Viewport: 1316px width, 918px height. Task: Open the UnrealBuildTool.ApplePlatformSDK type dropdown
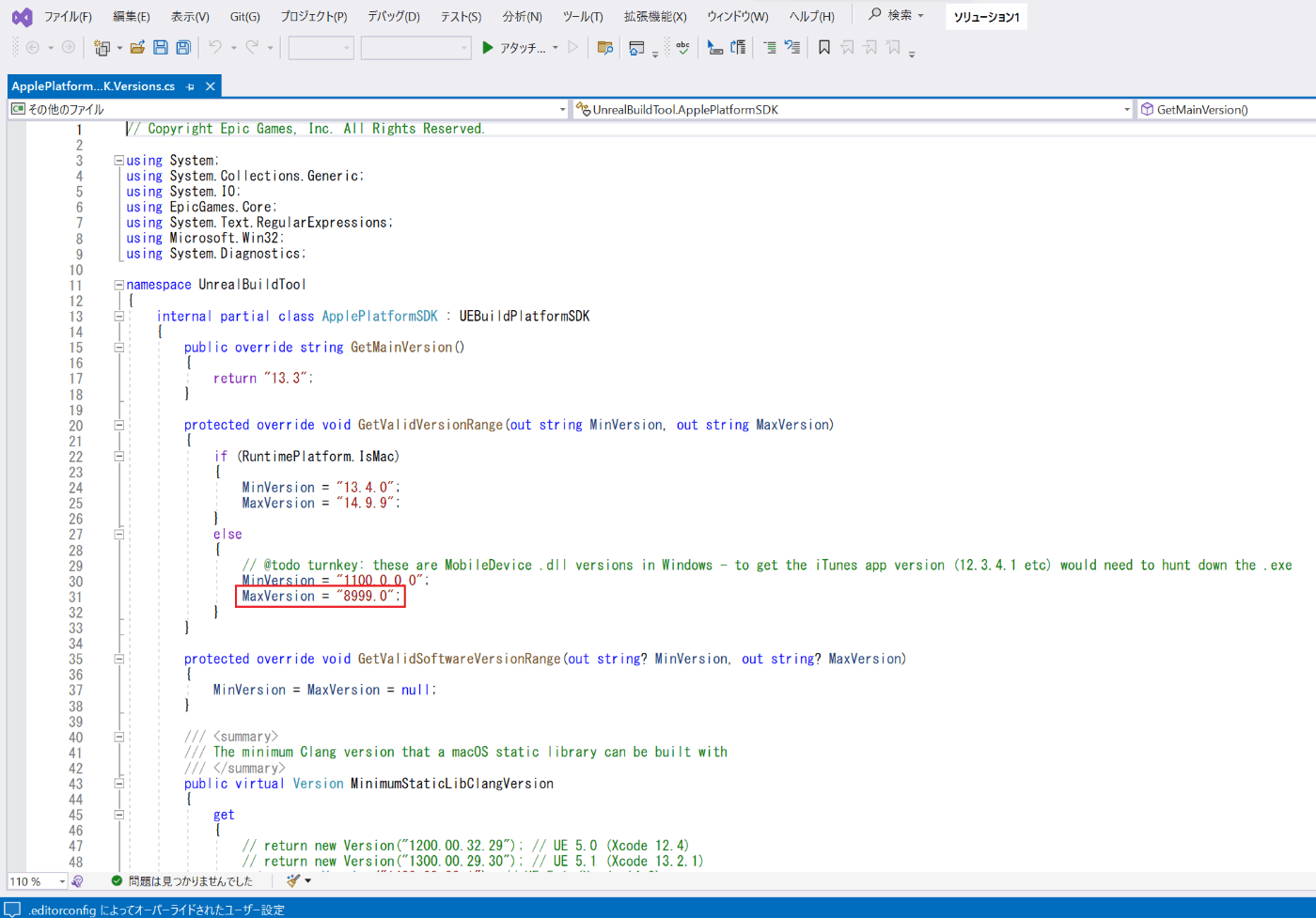tap(854, 110)
